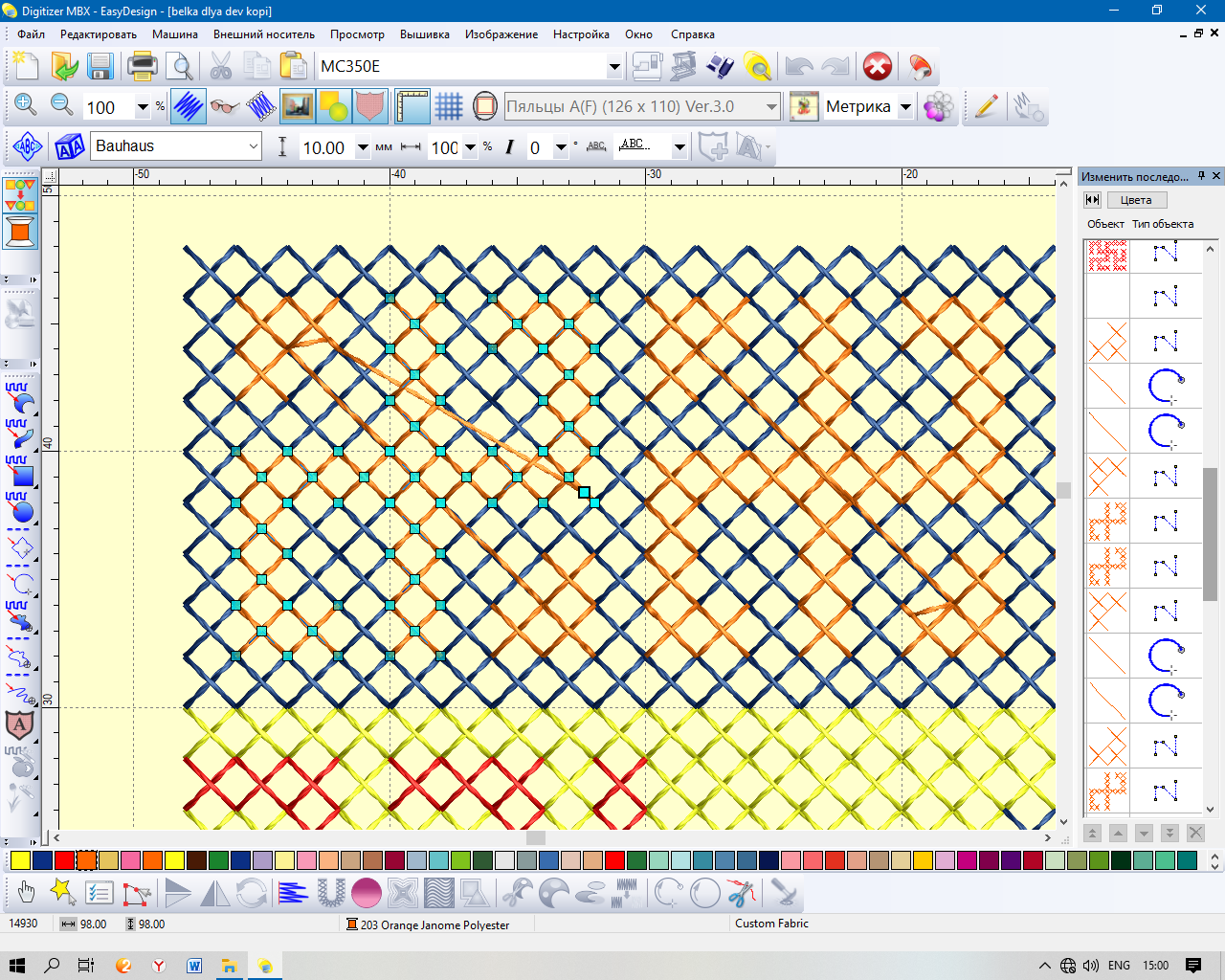This screenshot has height=980, width=1225.
Task: Select the shield A lettering tool in the left toolbox
Action: pyautogui.click(x=20, y=725)
